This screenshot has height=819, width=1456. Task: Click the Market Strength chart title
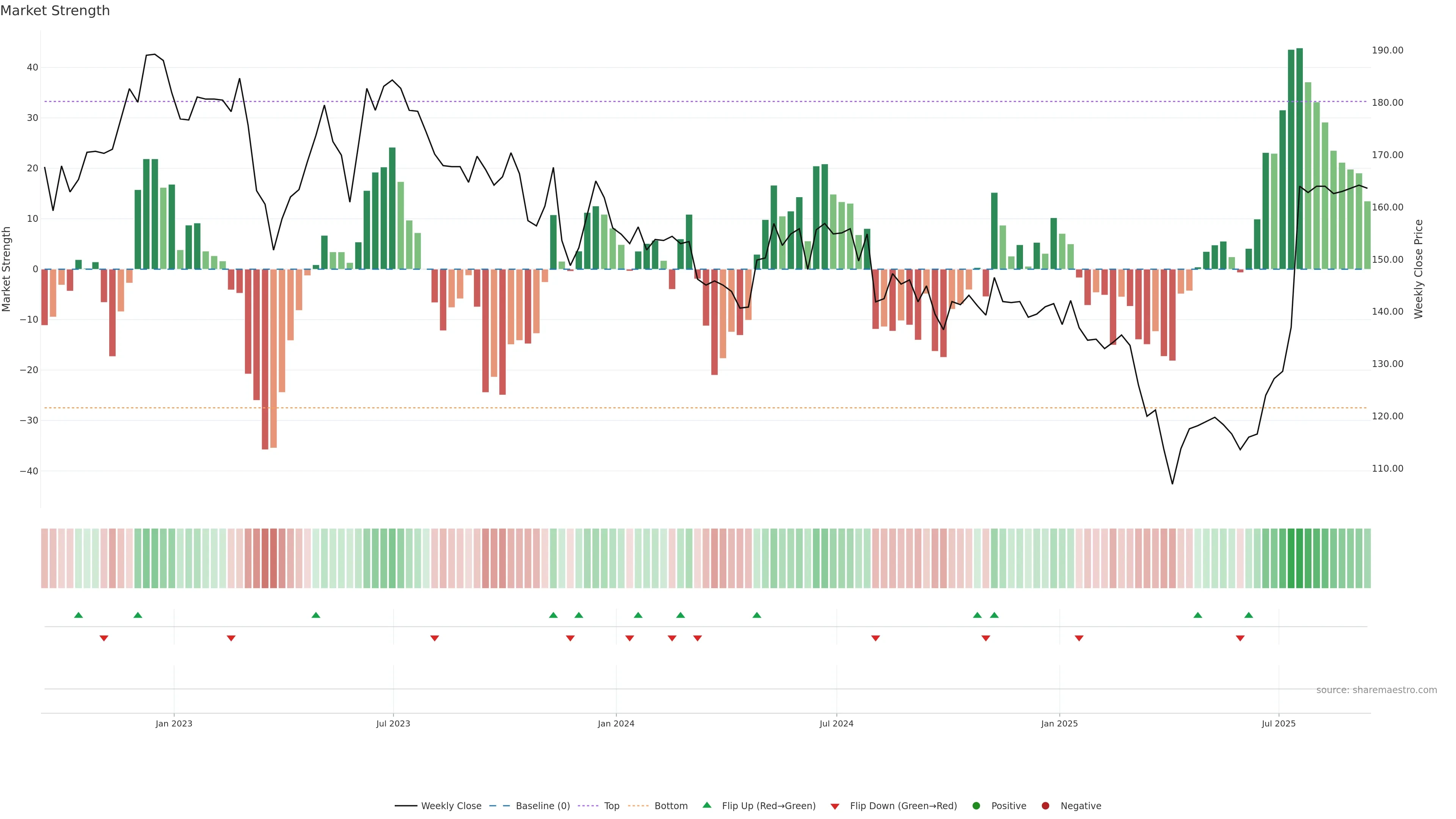point(55,11)
